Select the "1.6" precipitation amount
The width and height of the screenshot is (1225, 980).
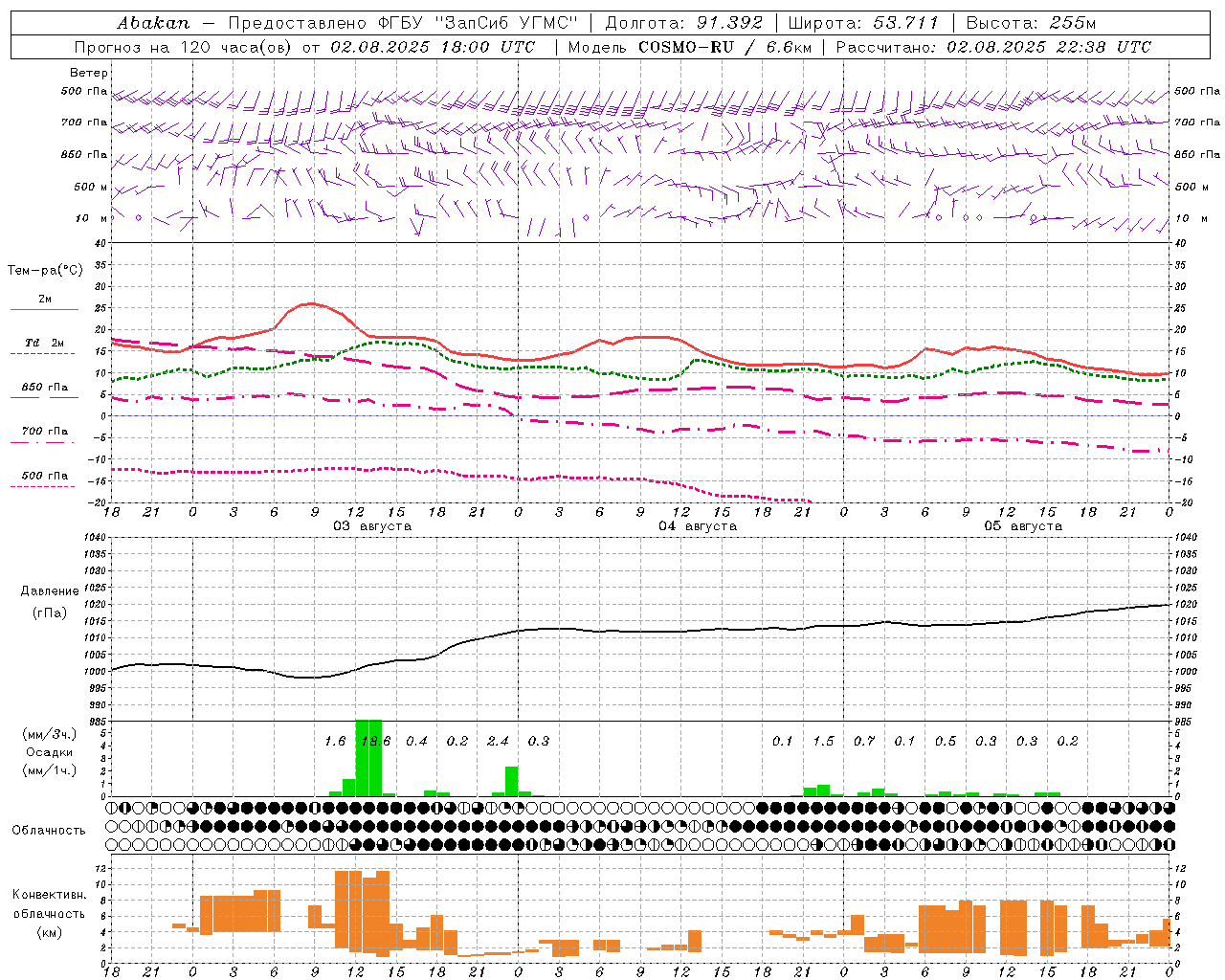335,741
